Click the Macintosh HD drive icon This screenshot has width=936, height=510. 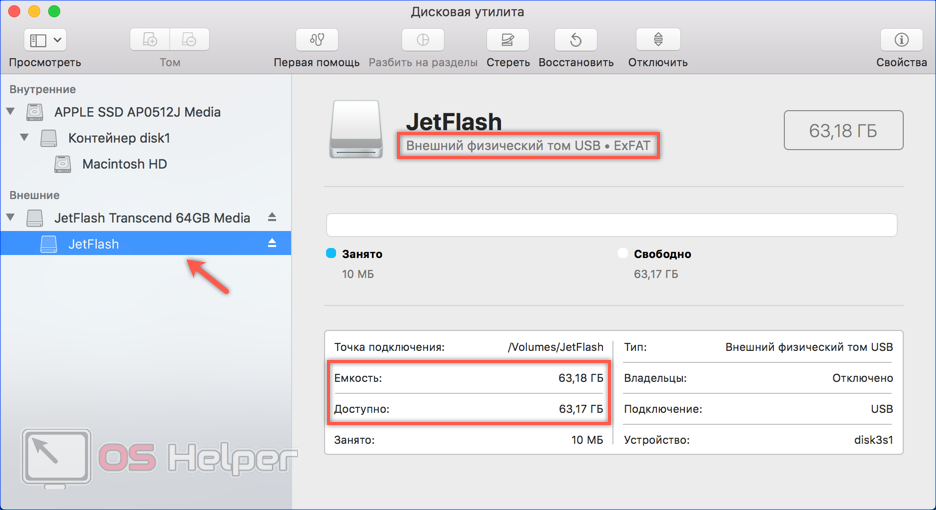click(62, 164)
